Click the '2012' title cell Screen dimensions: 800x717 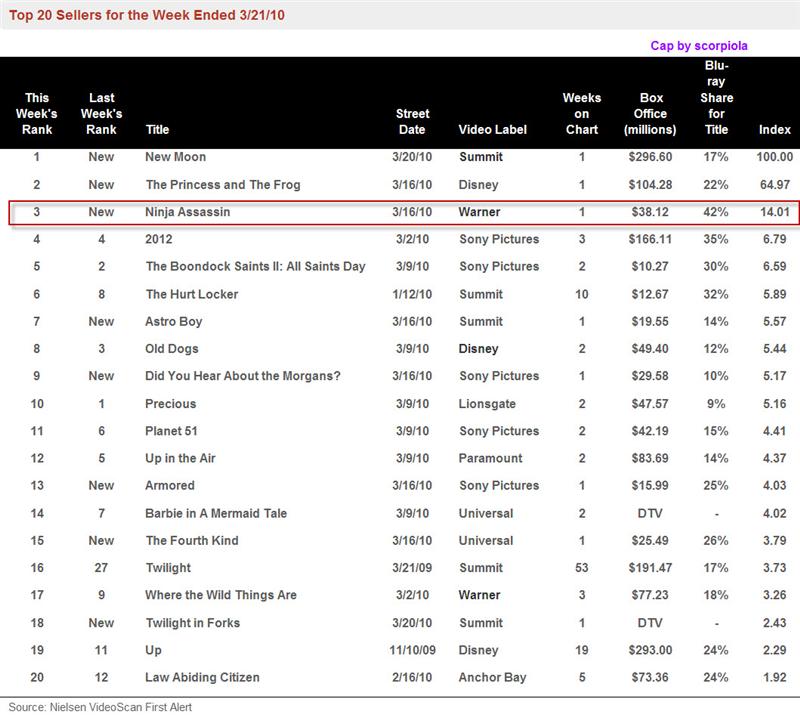coord(159,239)
